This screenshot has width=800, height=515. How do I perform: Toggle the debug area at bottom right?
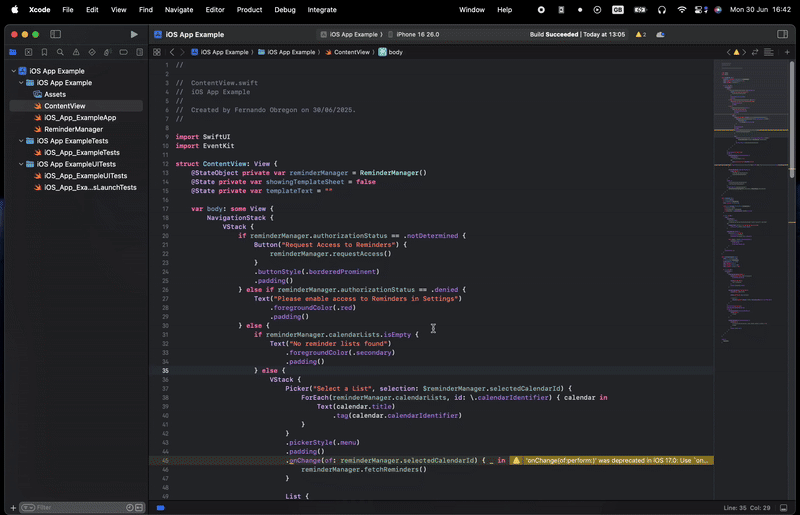tap(783, 507)
